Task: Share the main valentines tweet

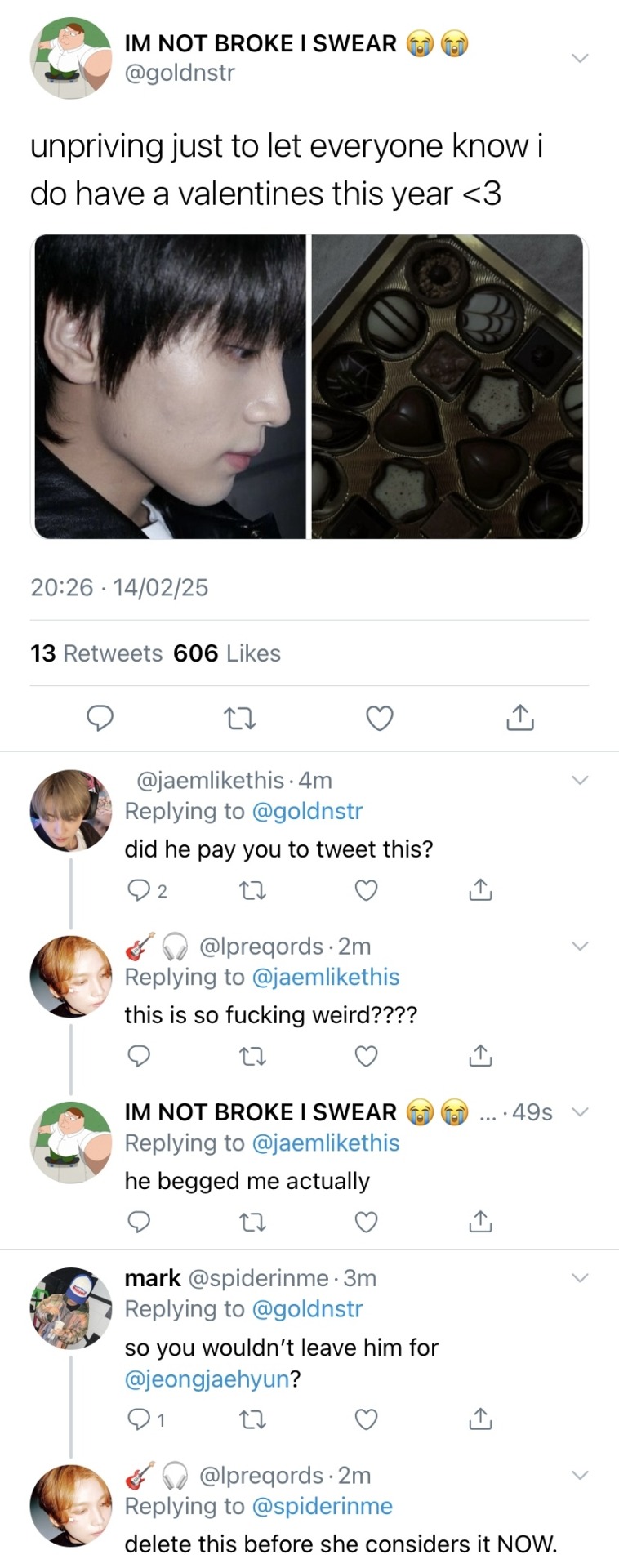Action: 520,717
